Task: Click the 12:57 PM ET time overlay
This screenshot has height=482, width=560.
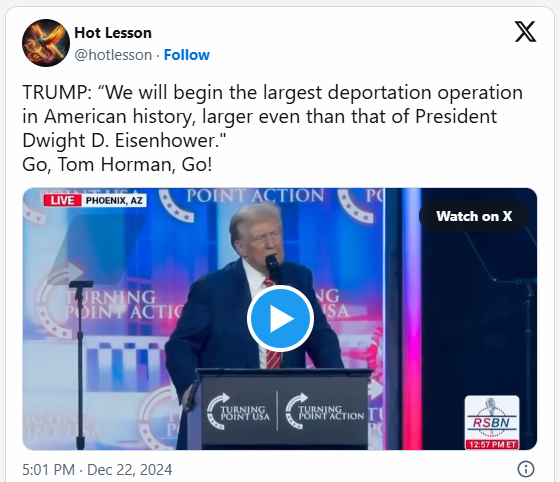Action: pyautogui.click(x=492, y=445)
